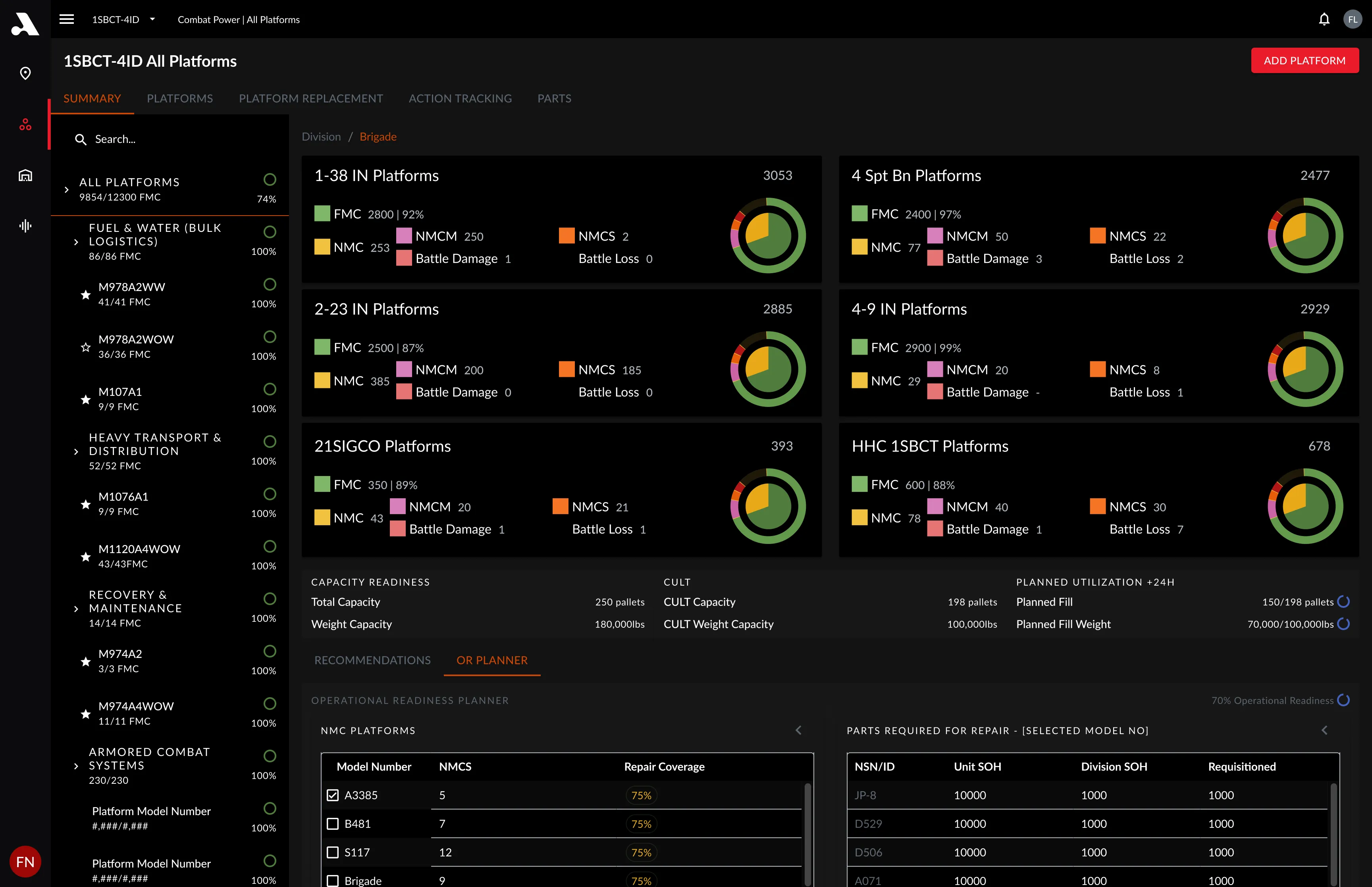Unstar the M978A2WW platform
1372x887 pixels.
[x=86, y=295]
